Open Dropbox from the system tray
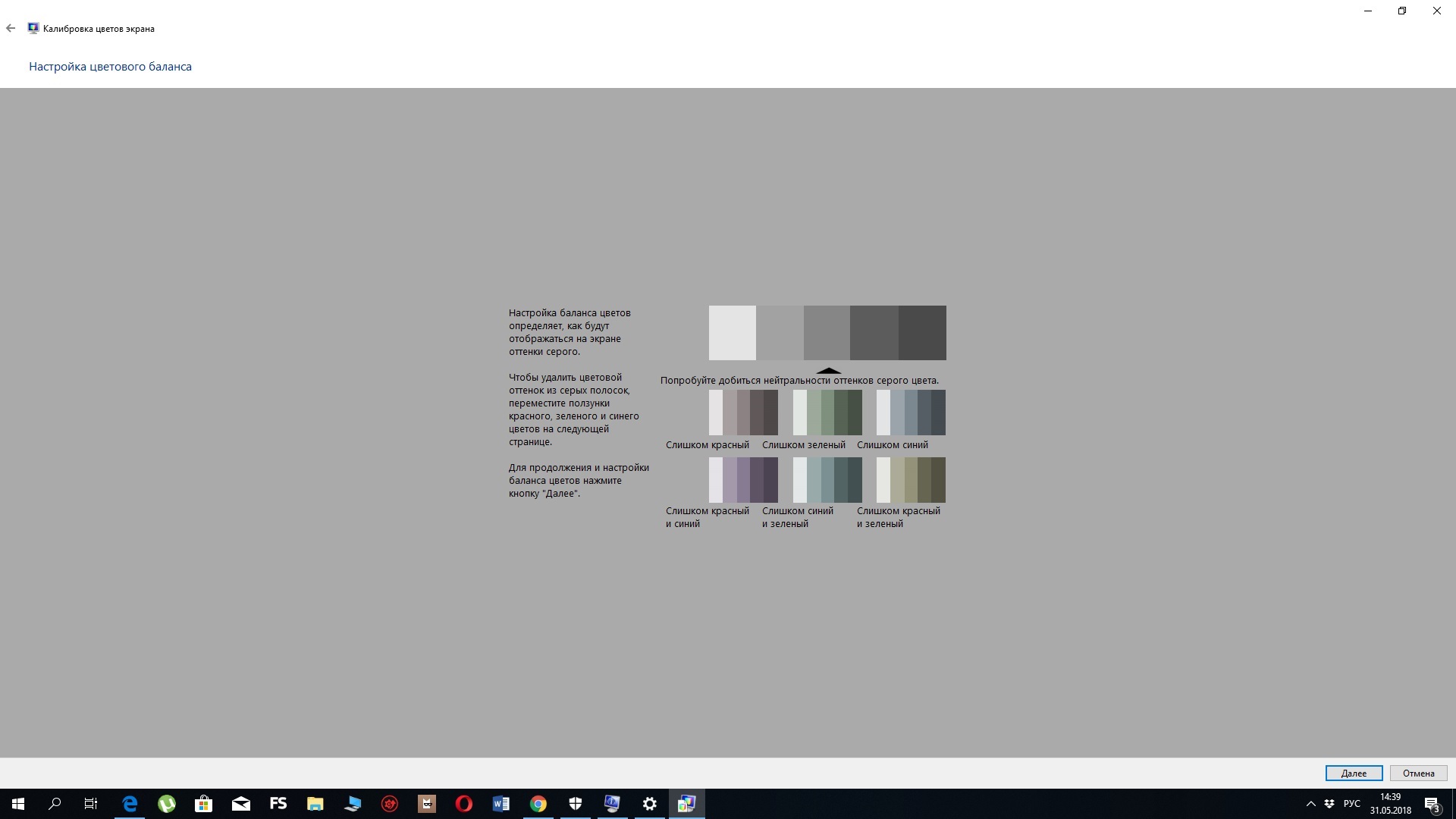Image resolution: width=1456 pixels, height=819 pixels. pyautogui.click(x=1329, y=804)
